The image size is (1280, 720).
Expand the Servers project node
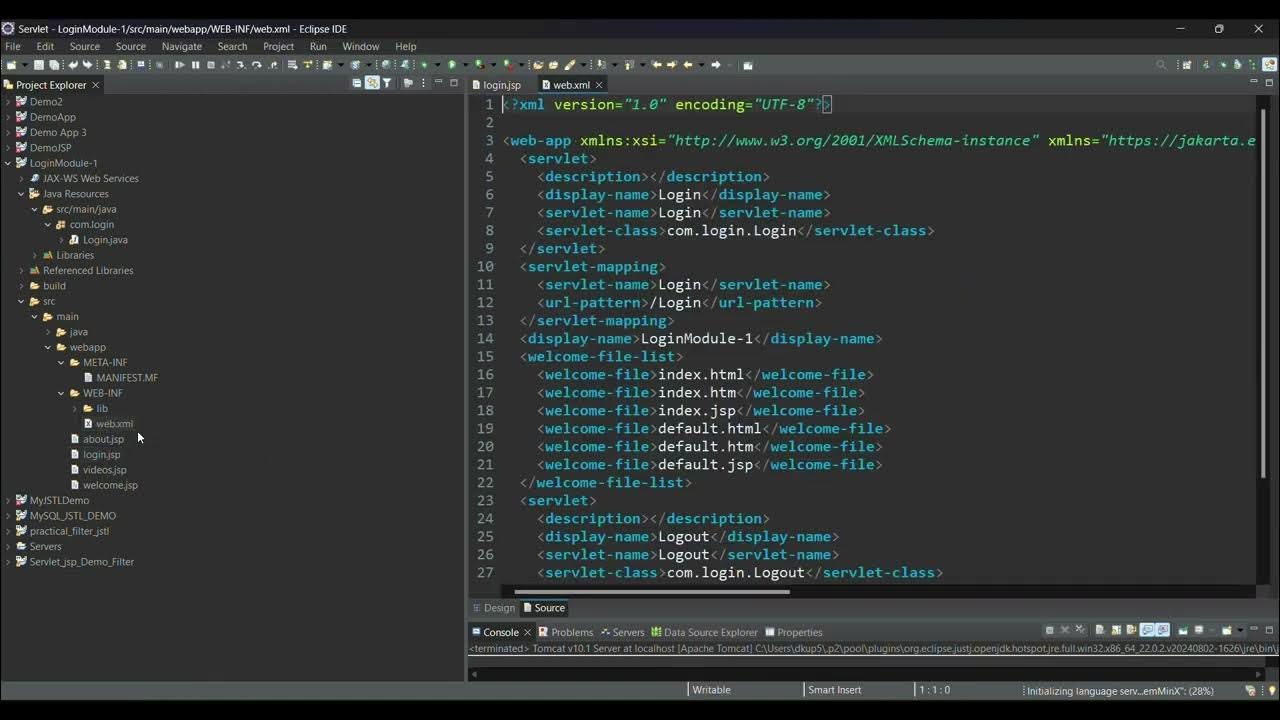tap(8, 546)
